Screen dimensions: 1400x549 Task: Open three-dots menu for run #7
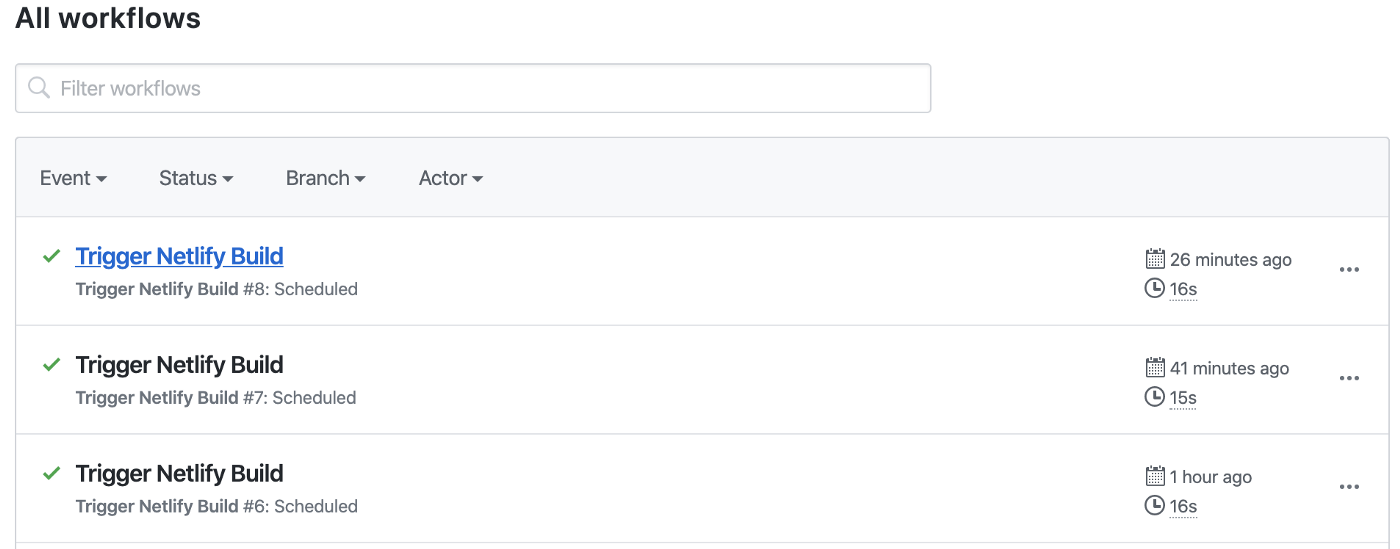[1349, 378]
